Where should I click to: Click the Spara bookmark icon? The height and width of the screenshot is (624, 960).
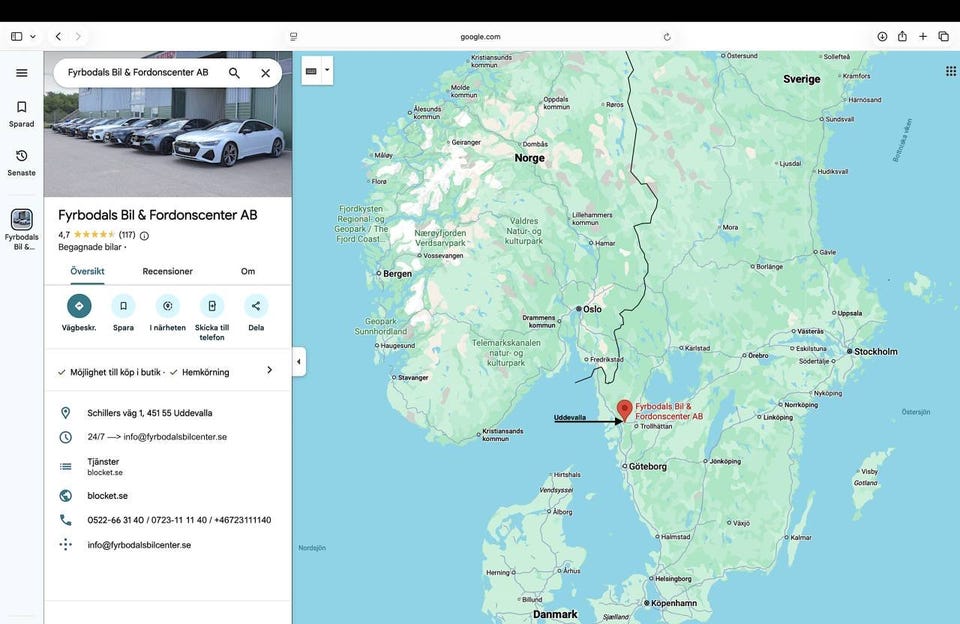[123, 306]
